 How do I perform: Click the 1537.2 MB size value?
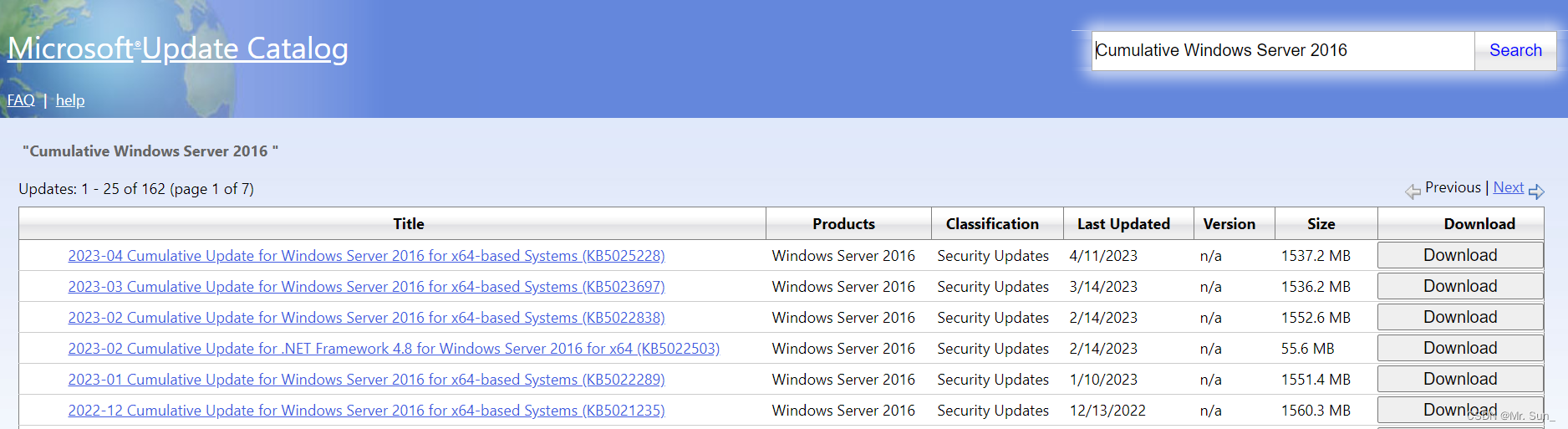[1316, 256]
